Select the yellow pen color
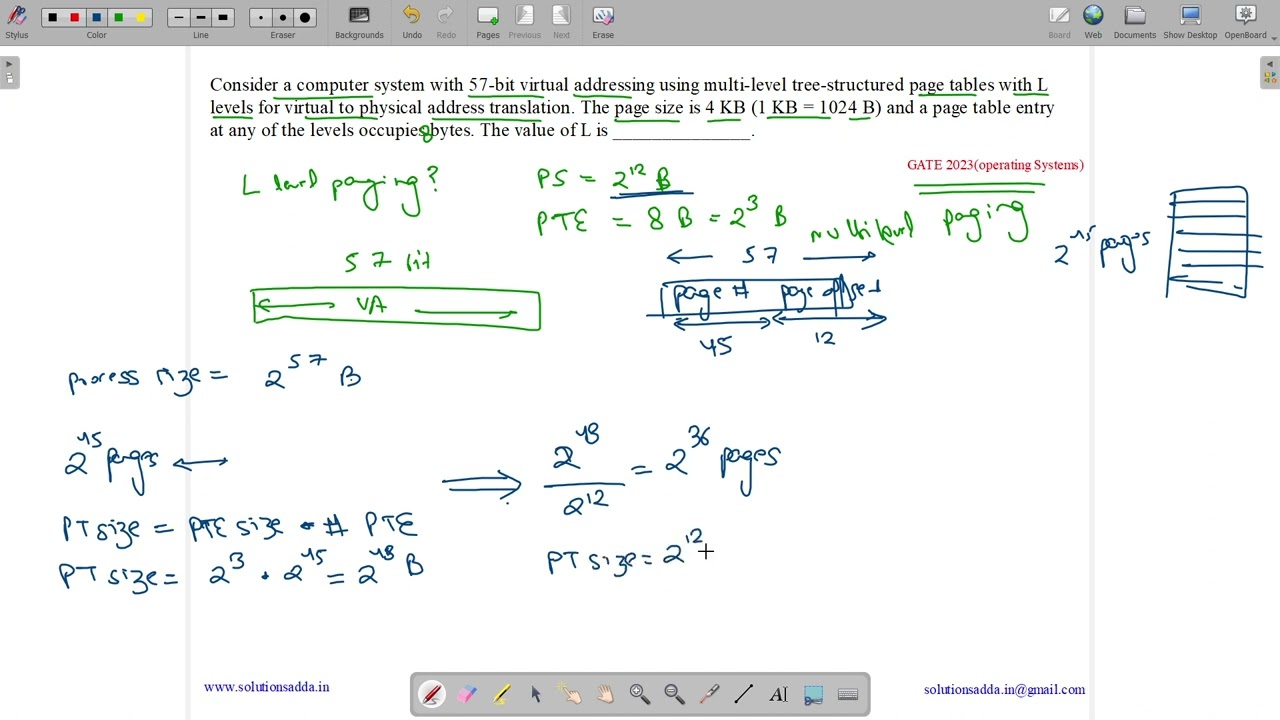The image size is (1280, 720). (140, 17)
